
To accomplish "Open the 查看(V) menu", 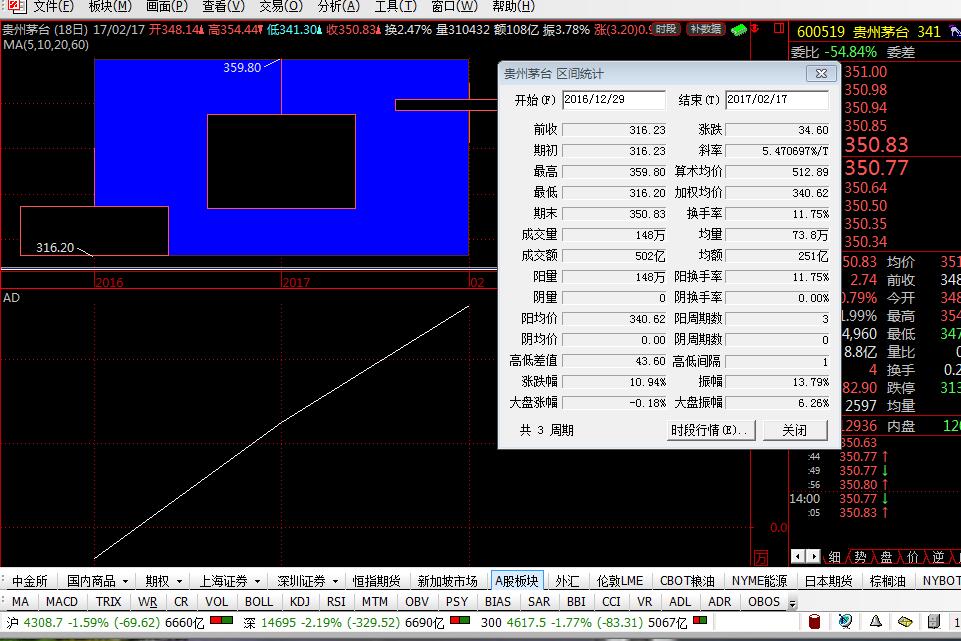I will [x=223, y=7].
